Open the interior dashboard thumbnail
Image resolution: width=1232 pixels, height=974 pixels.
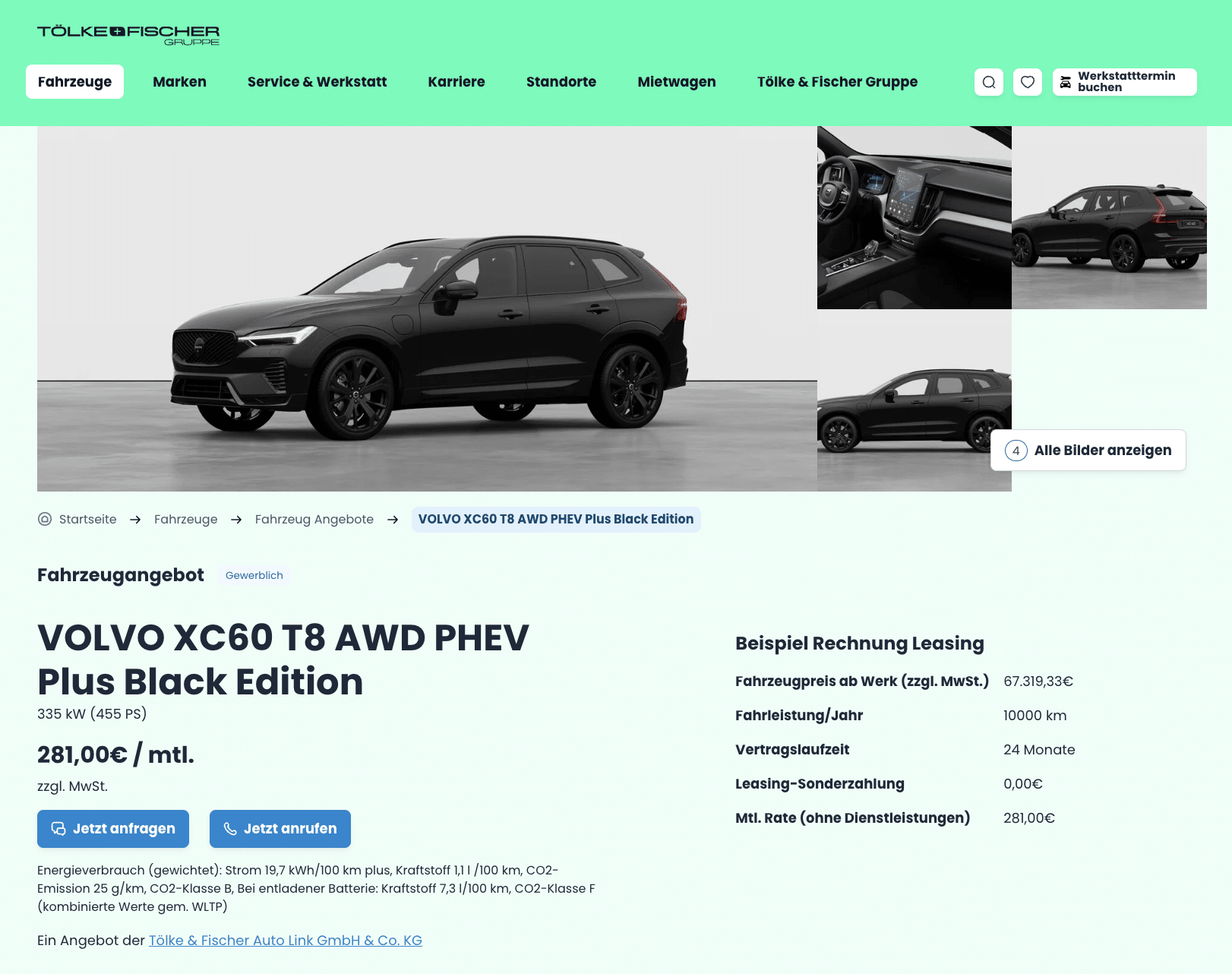915,217
